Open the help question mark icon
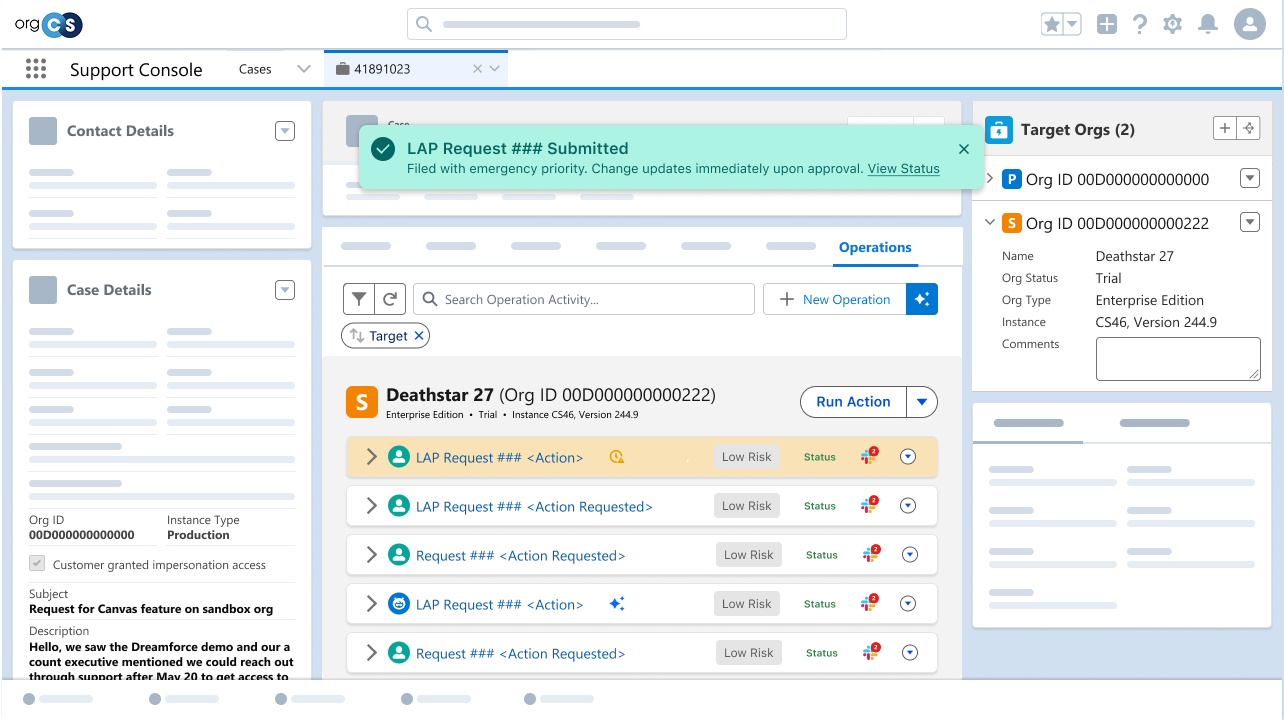The width and height of the screenshot is (1284, 720). click(x=1140, y=24)
